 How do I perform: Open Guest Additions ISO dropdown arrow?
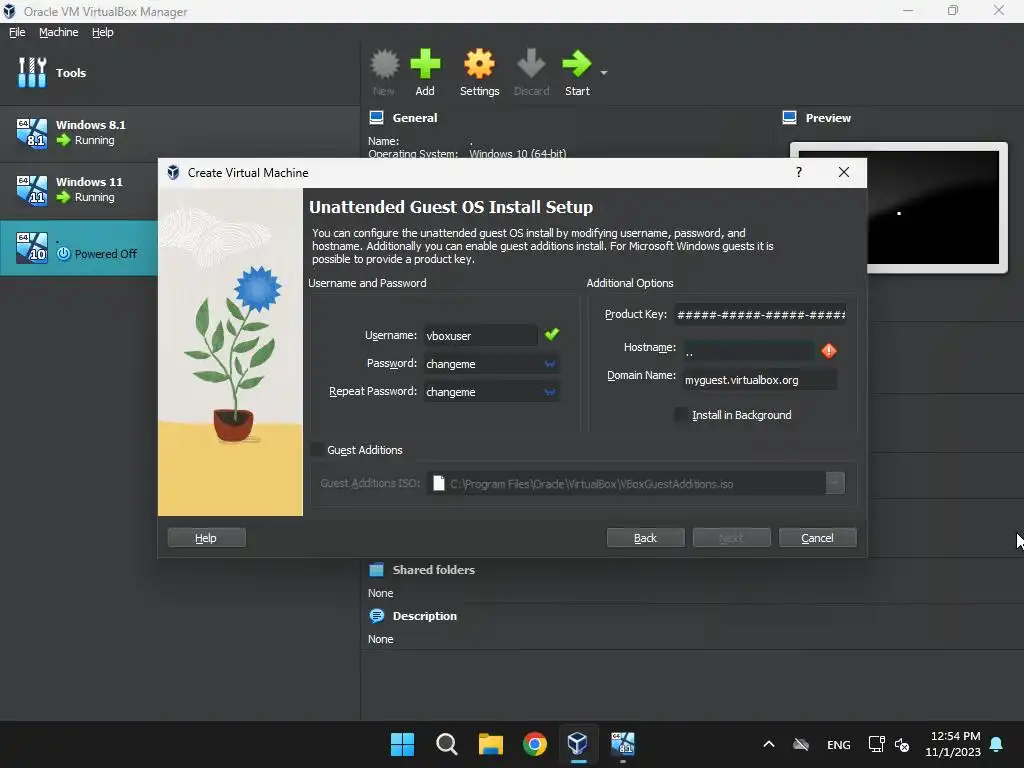[835, 483]
